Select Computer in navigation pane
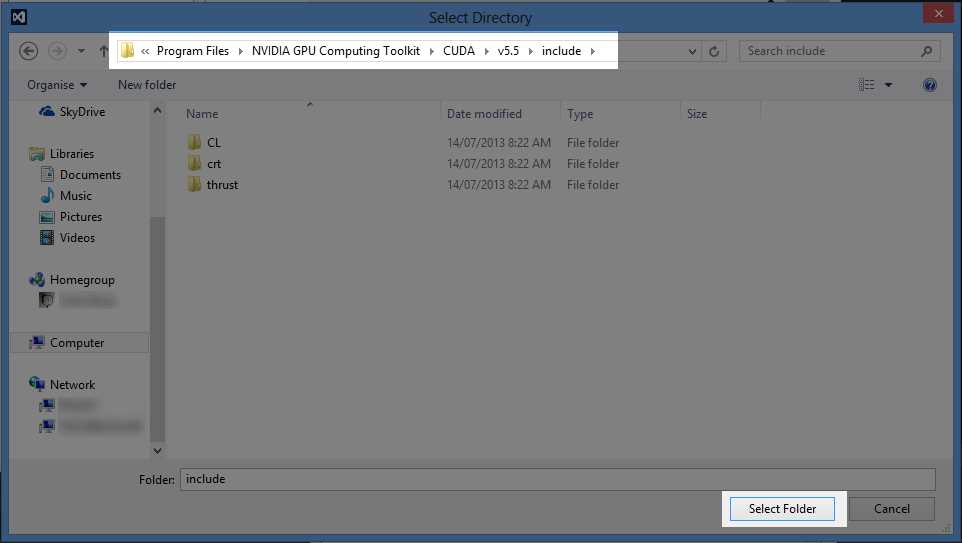This screenshot has height=543, width=962. (77, 343)
